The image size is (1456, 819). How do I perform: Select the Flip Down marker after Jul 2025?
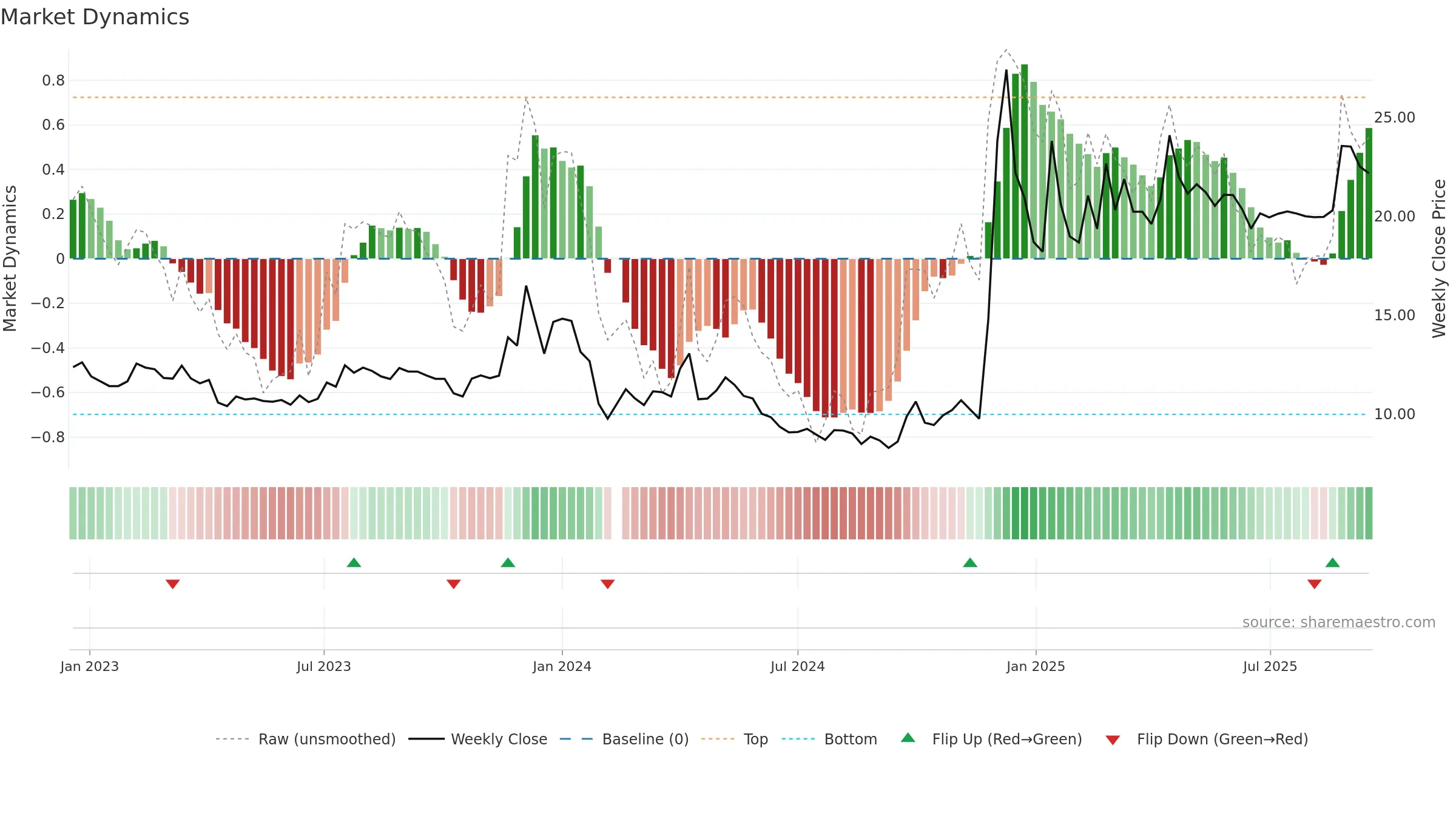coord(1315,584)
